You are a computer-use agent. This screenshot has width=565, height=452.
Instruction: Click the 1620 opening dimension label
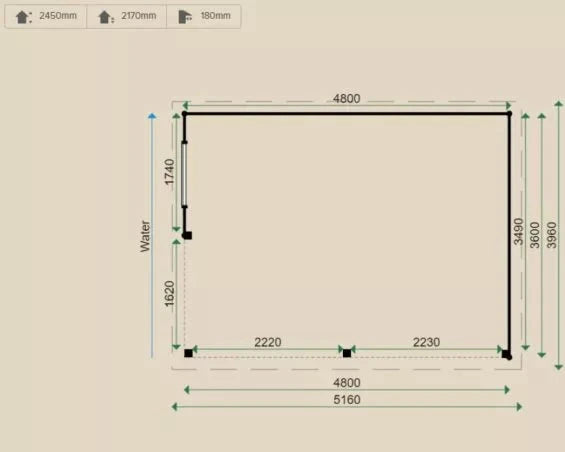(x=169, y=294)
